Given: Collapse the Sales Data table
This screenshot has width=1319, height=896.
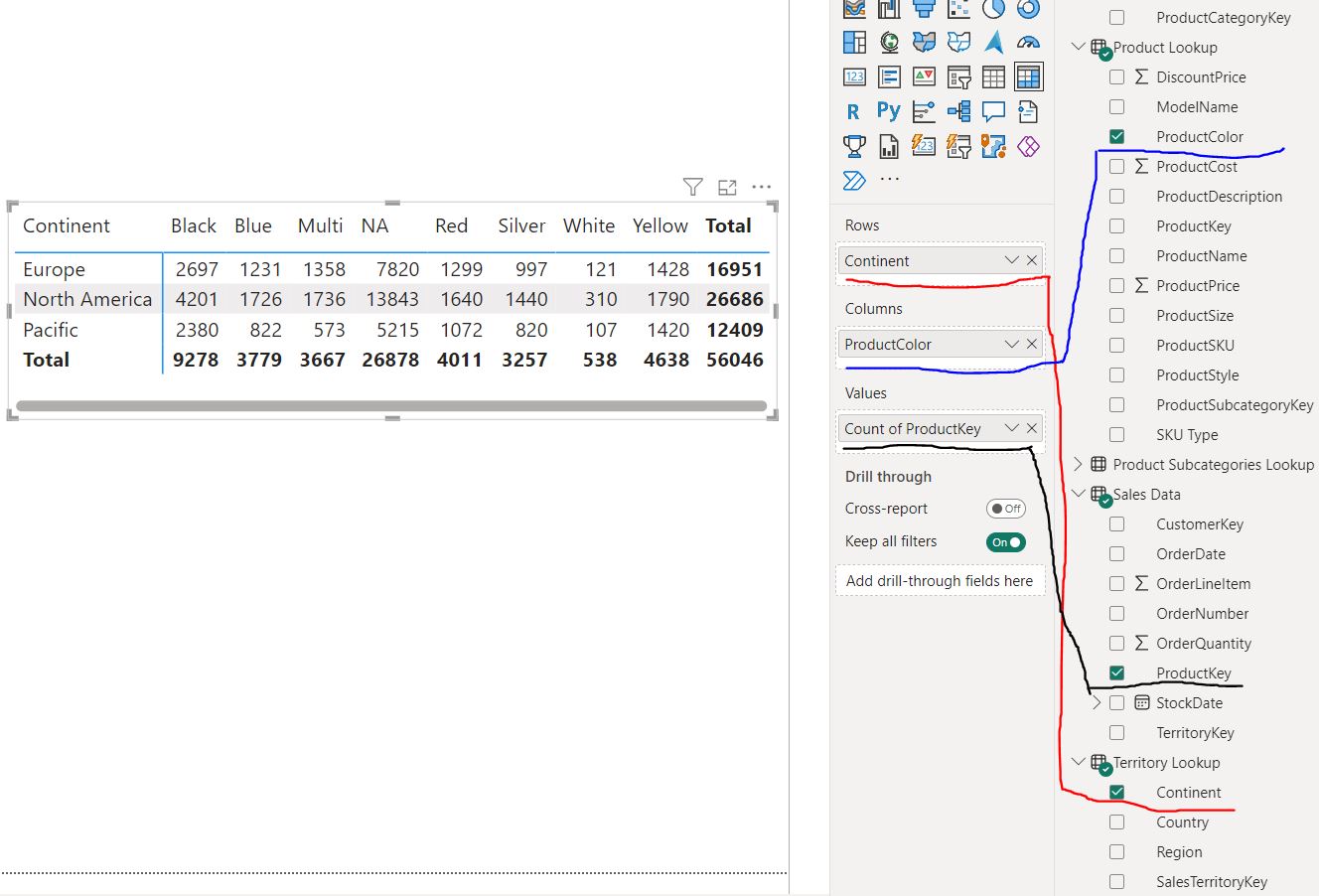Looking at the screenshot, I should tap(1078, 494).
